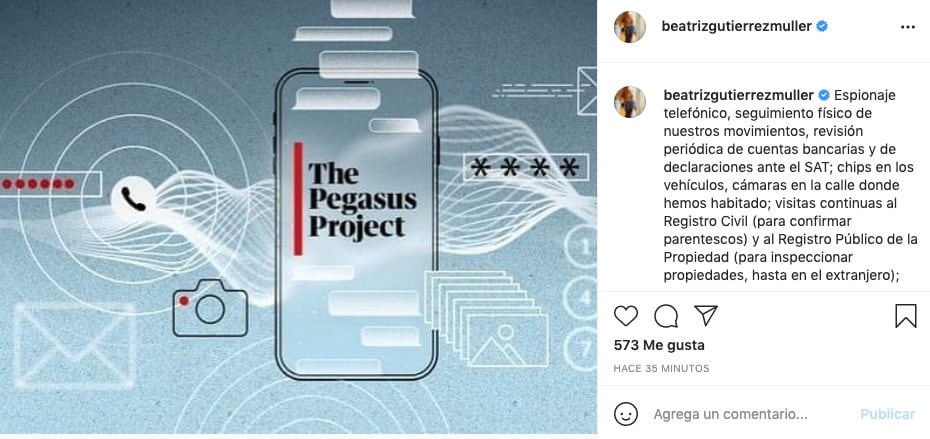Click the camera icon in the illustration
Image resolution: width=930 pixels, height=439 pixels.
(210, 308)
